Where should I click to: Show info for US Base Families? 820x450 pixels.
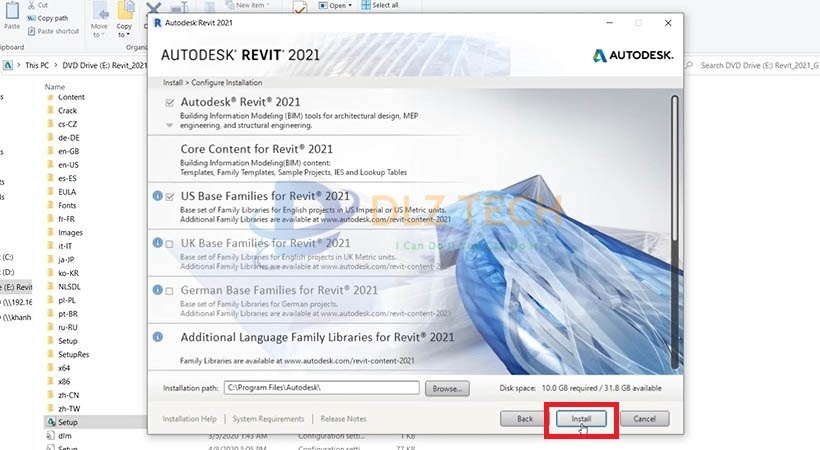157,196
